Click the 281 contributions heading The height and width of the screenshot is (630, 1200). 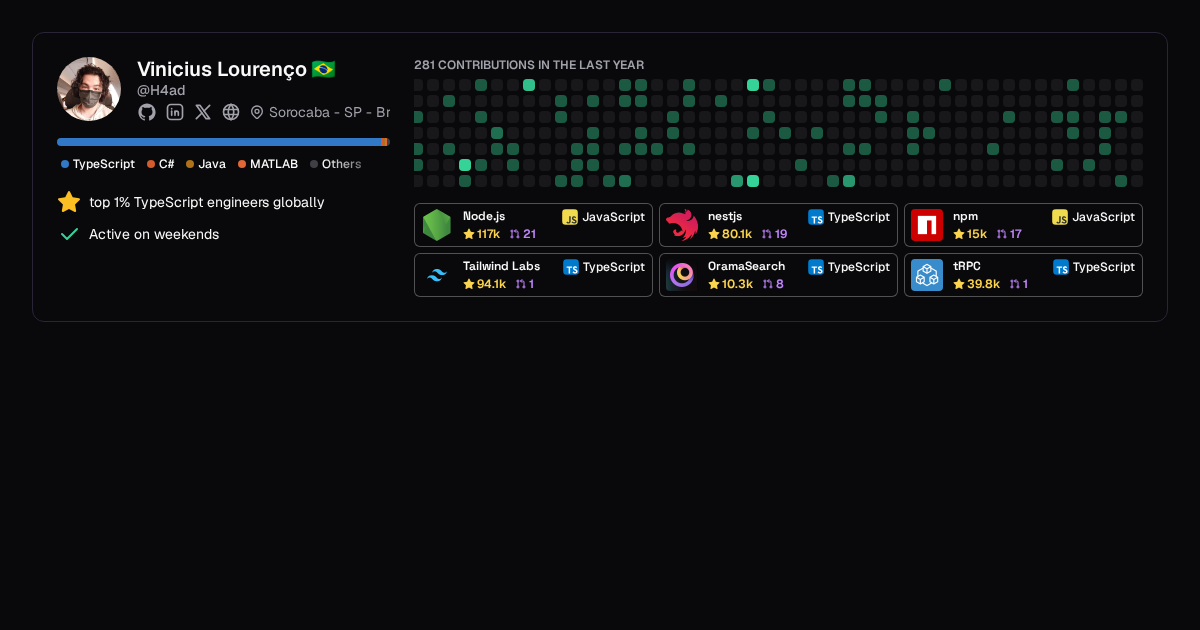[529, 65]
